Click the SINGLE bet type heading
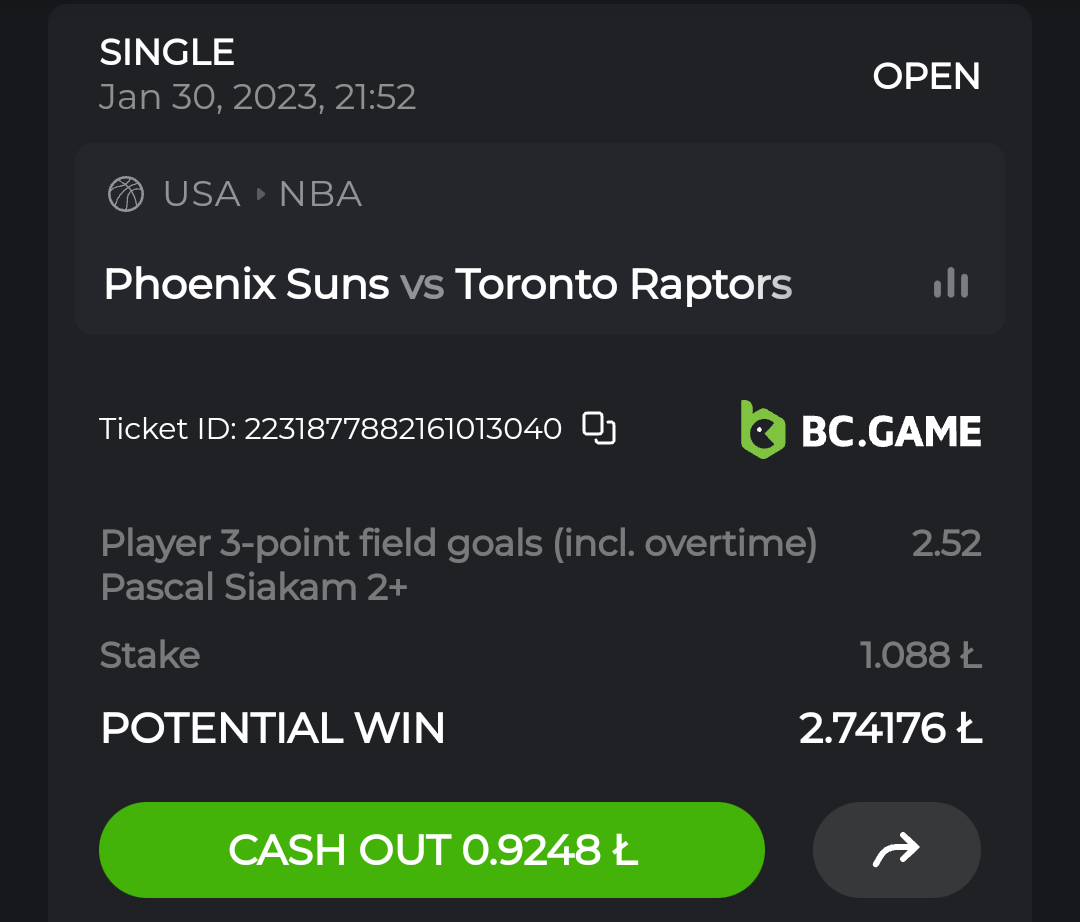This screenshot has width=1080, height=922. pyautogui.click(x=167, y=52)
